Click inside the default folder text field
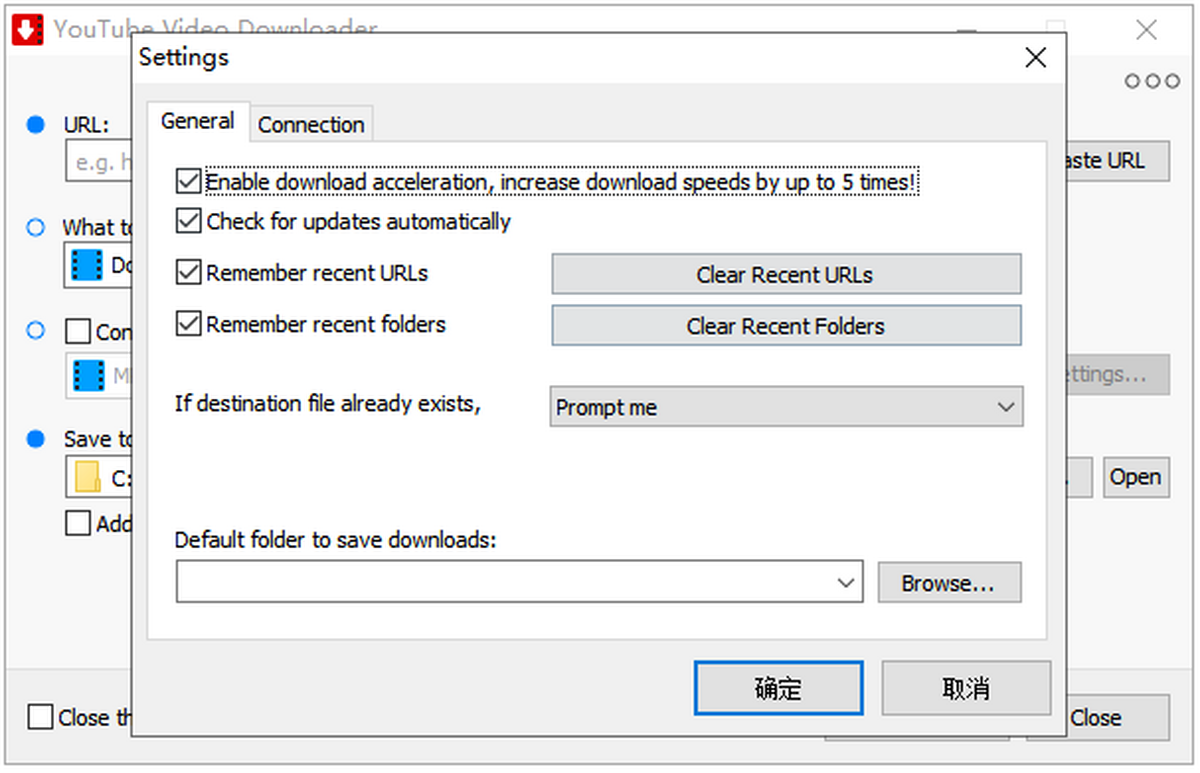Screen dimensions: 1200x773 click(500, 582)
